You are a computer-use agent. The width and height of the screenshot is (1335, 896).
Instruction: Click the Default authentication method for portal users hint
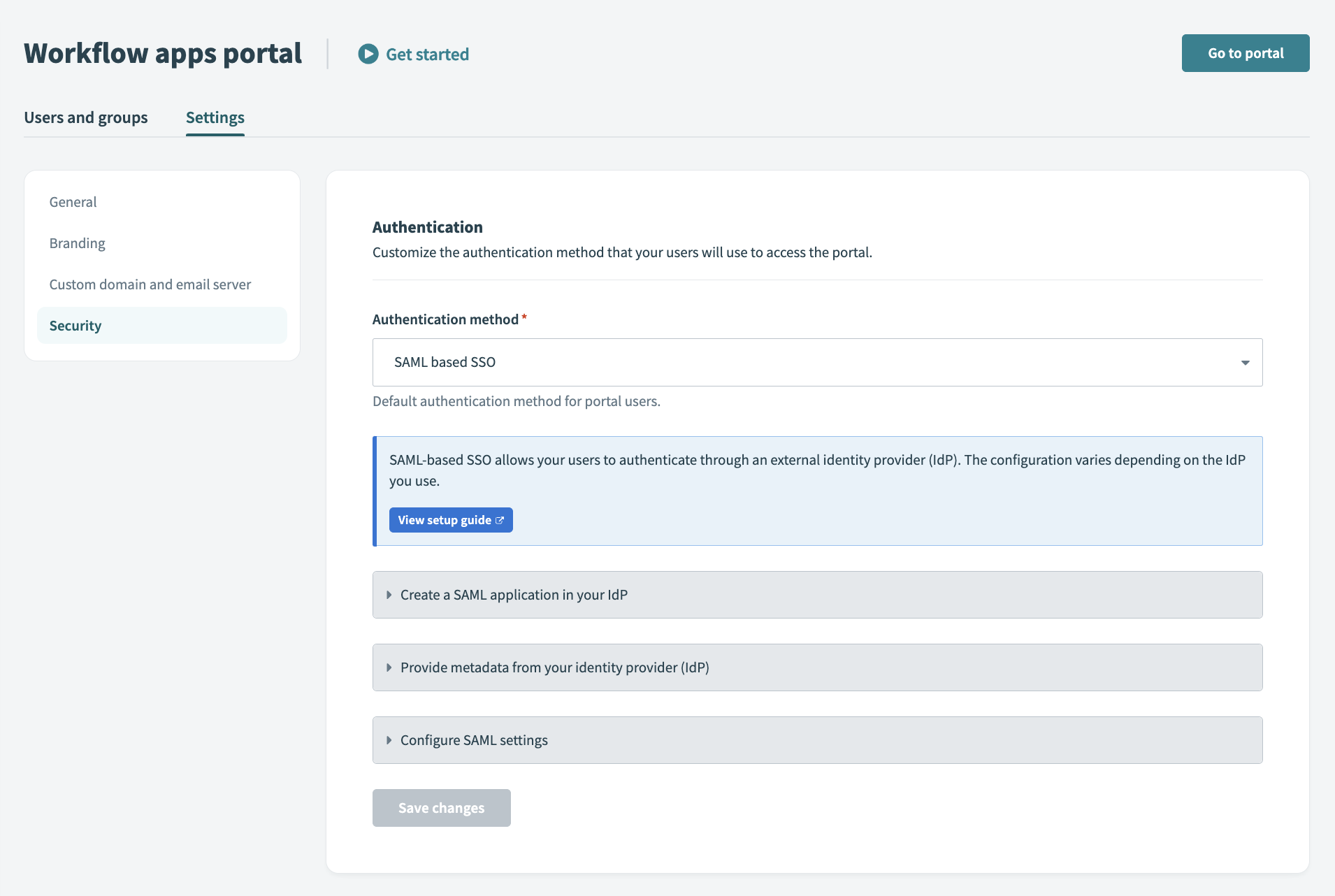click(517, 401)
